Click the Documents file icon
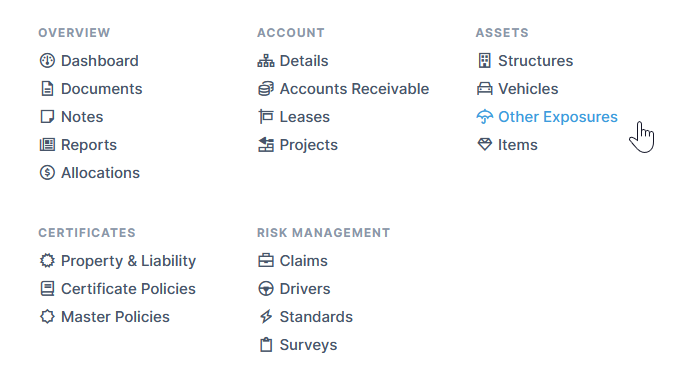690x376 pixels. click(47, 89)
